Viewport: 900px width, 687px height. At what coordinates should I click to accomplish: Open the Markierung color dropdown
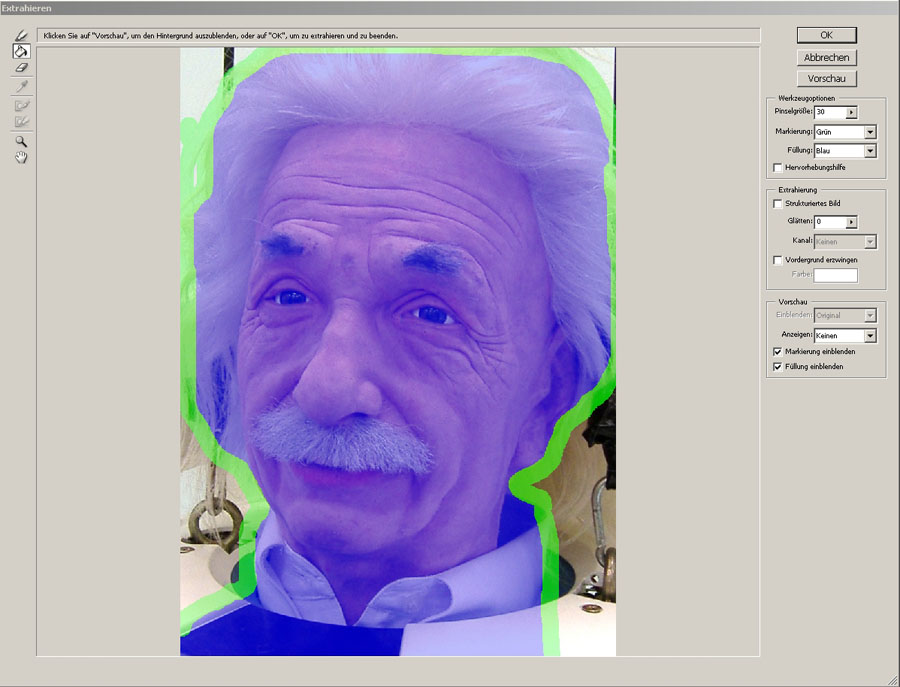tap(870, 132)
